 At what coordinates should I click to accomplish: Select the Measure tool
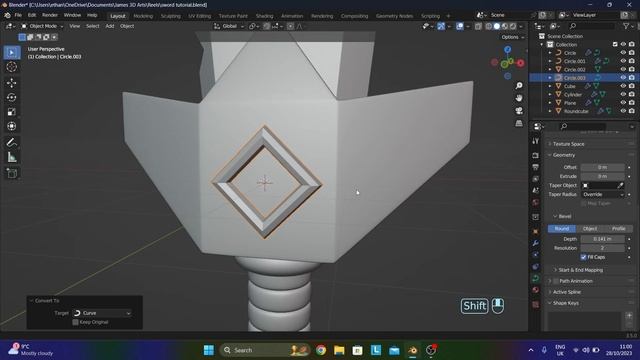click(12, 157)
